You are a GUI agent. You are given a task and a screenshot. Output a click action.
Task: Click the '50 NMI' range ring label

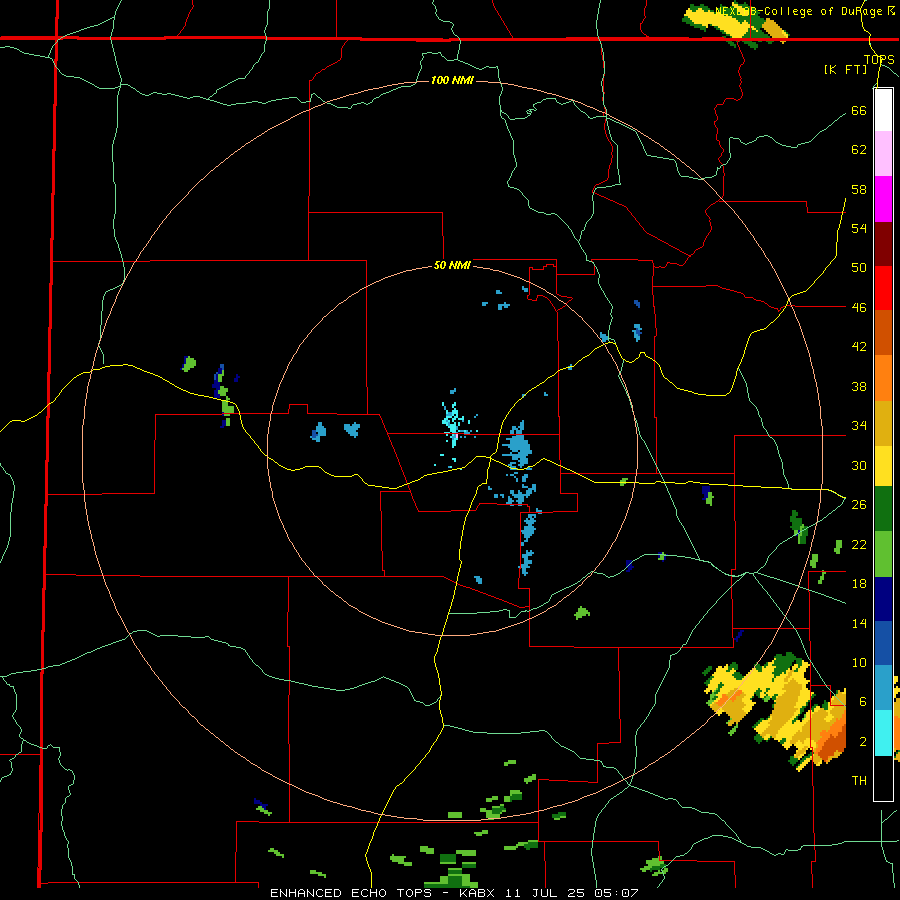click(452, 265)
